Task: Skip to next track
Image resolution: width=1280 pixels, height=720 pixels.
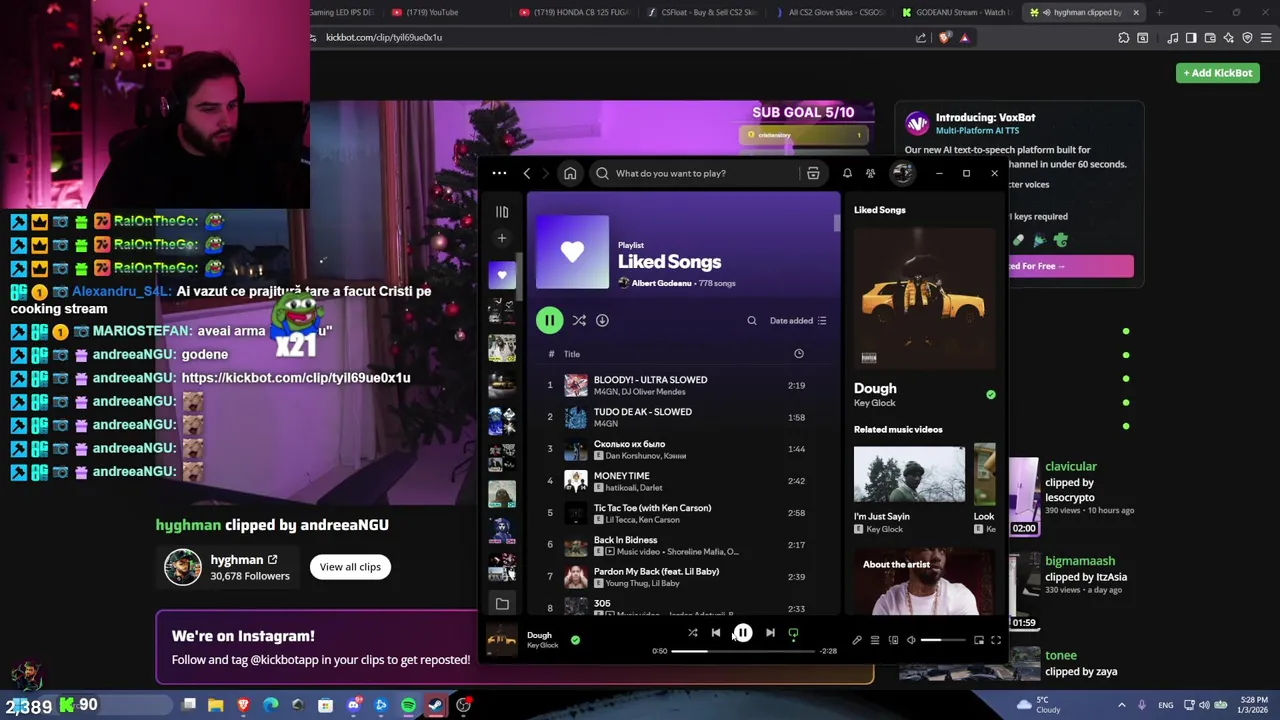Action: tap(770, 633)
